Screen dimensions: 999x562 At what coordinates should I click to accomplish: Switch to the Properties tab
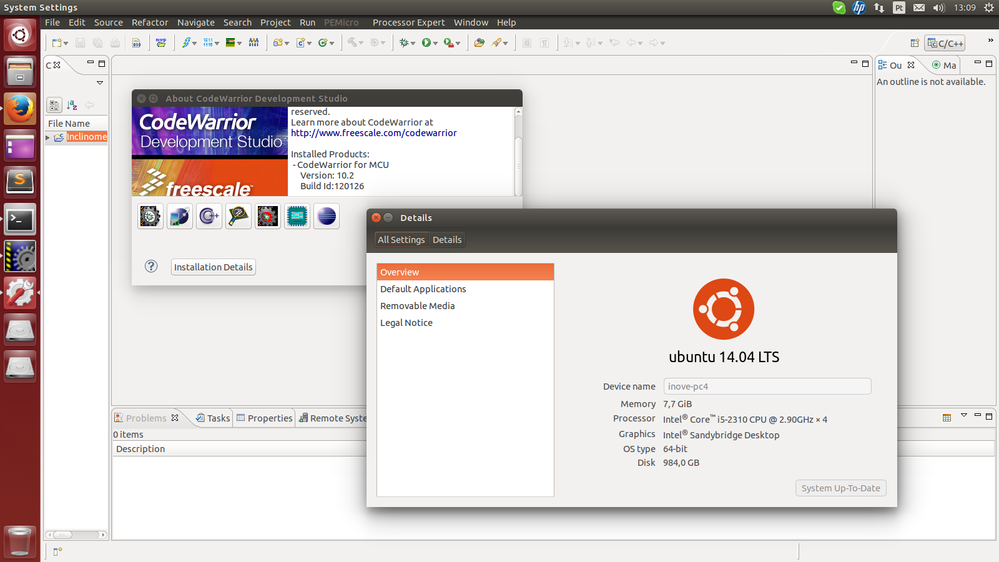264,418
